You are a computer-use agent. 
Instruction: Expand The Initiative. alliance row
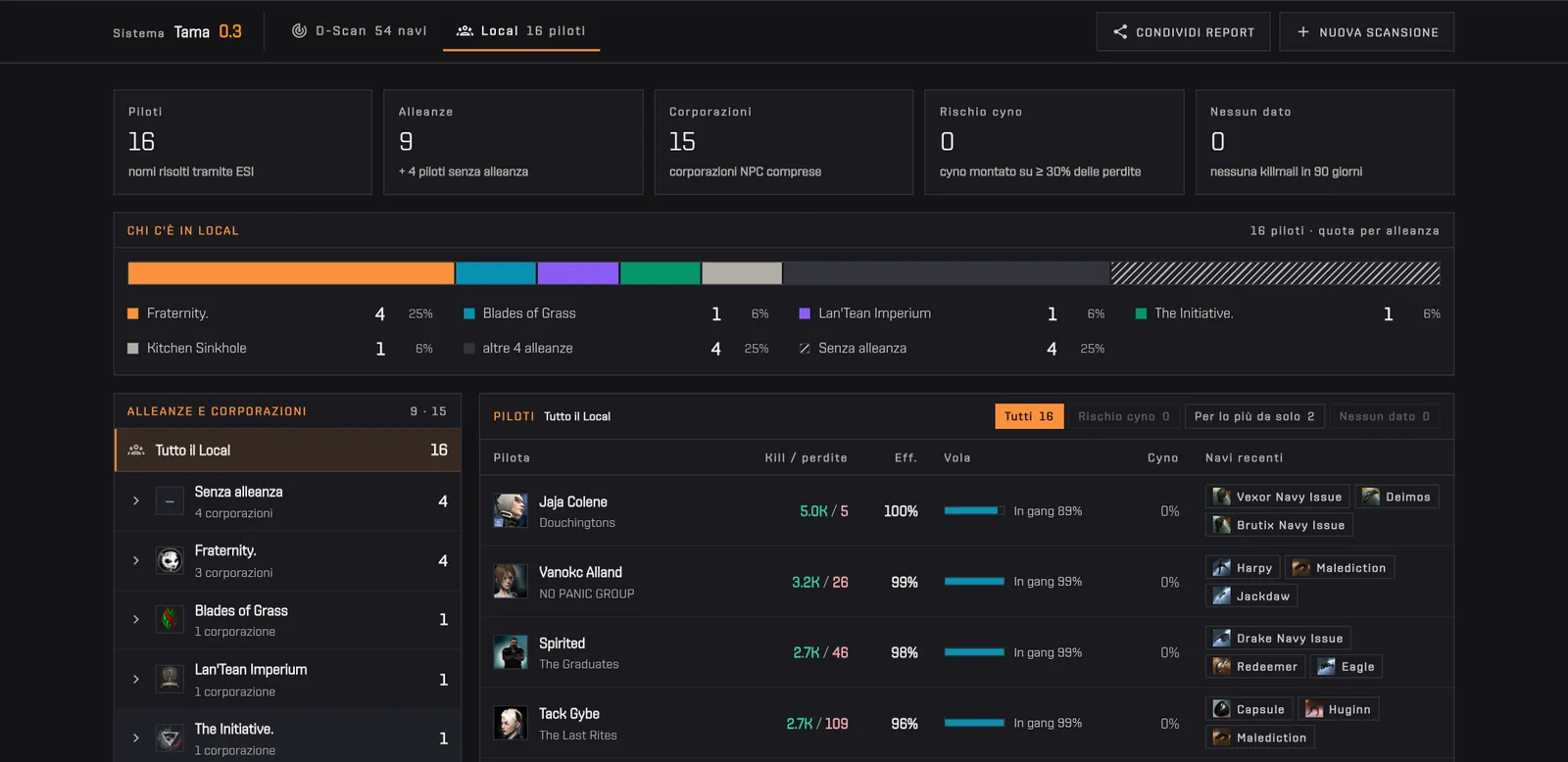pos(135,738)
